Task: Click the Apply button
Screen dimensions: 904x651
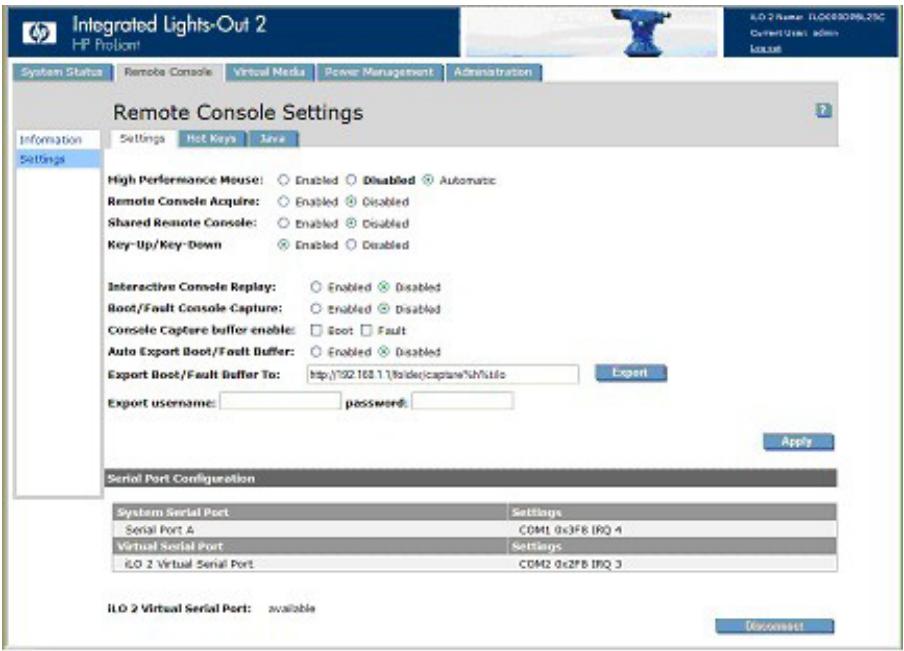Action: [798, 442]
